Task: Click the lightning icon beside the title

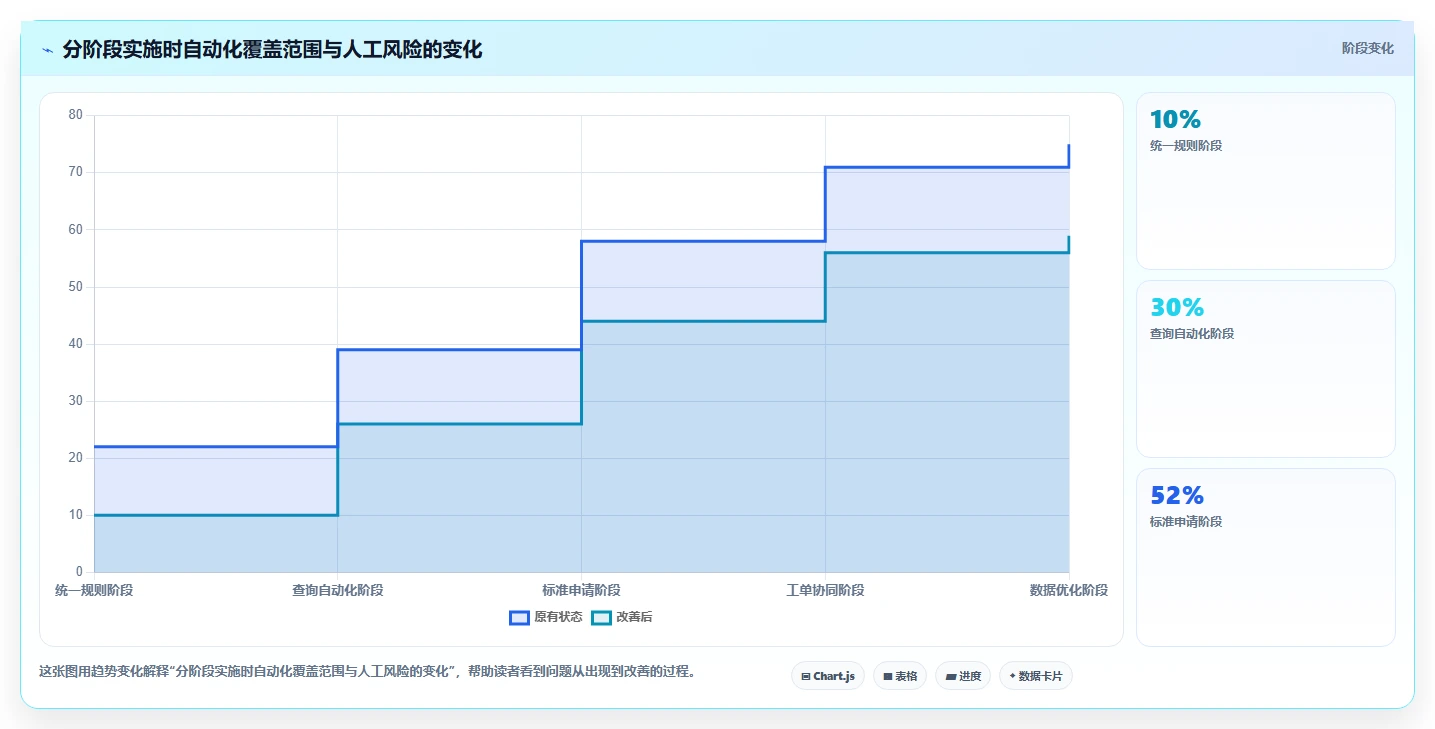Action: [47, 50]
